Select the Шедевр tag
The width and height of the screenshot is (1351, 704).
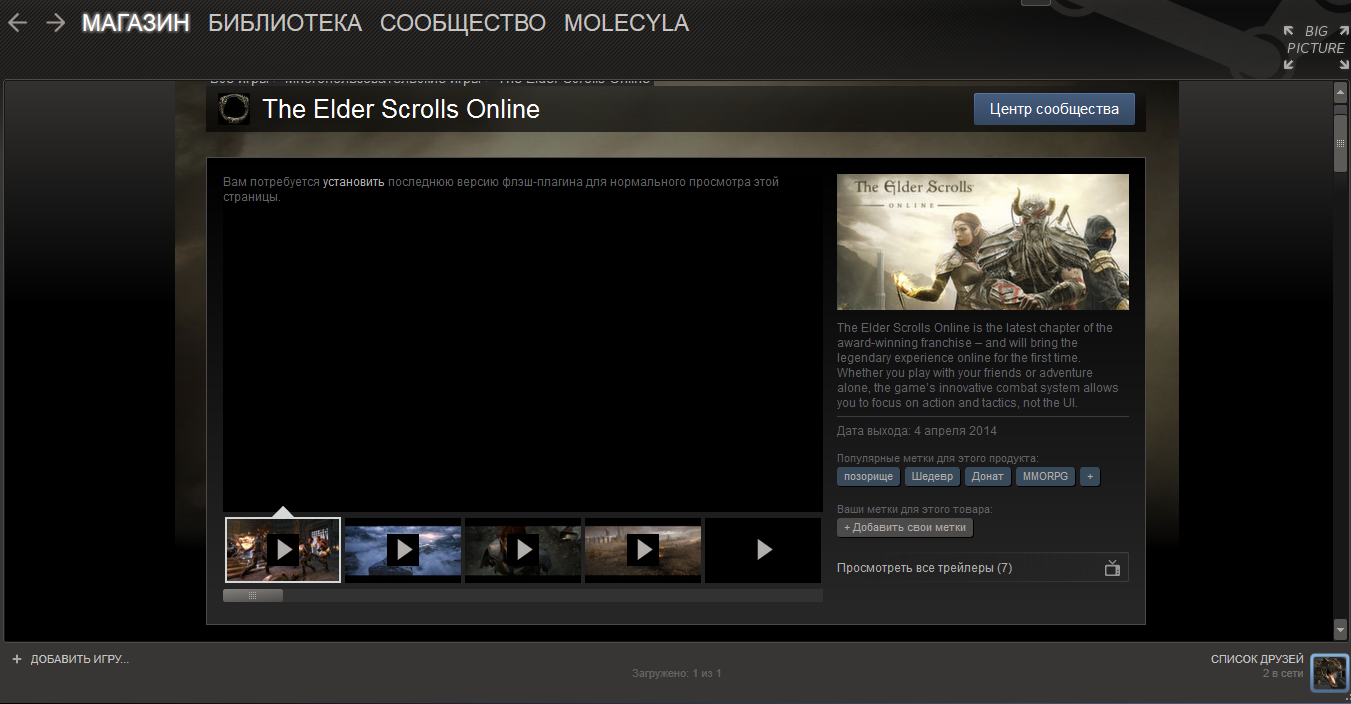[932, 477]
